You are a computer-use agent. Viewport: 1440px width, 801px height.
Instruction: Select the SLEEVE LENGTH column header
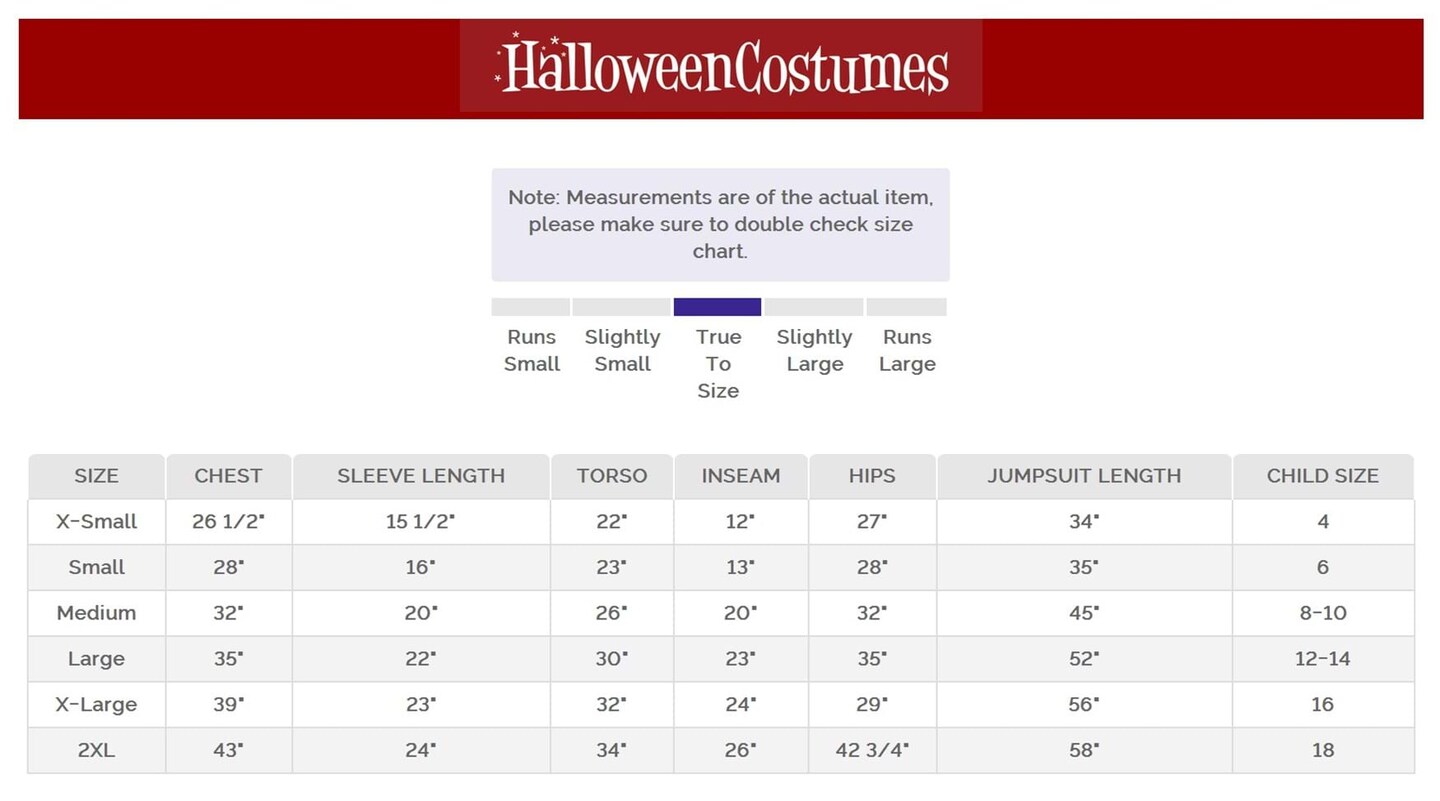coord(421,476)
